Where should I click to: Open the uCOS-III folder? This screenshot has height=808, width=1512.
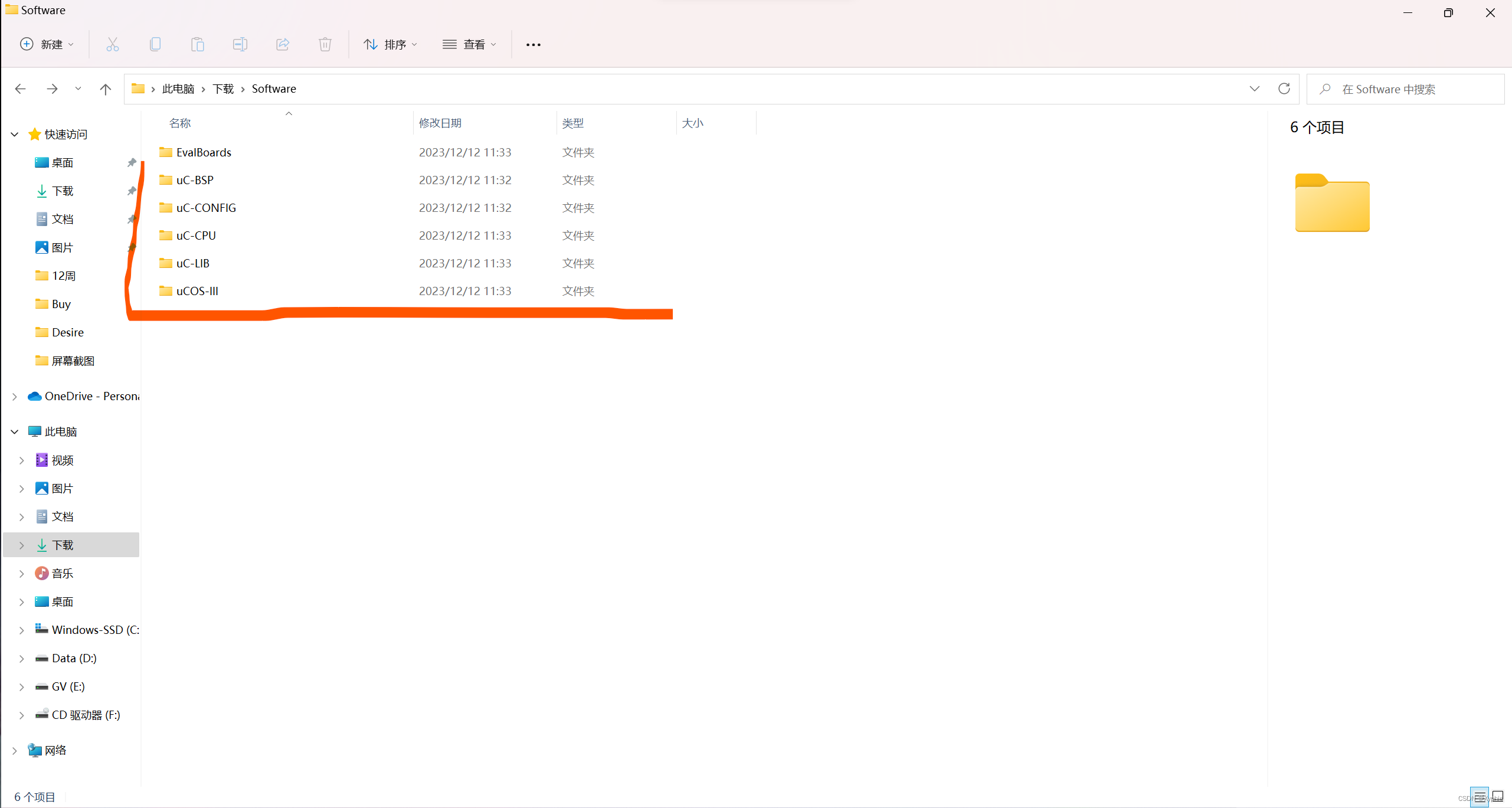tap(198, 290)
